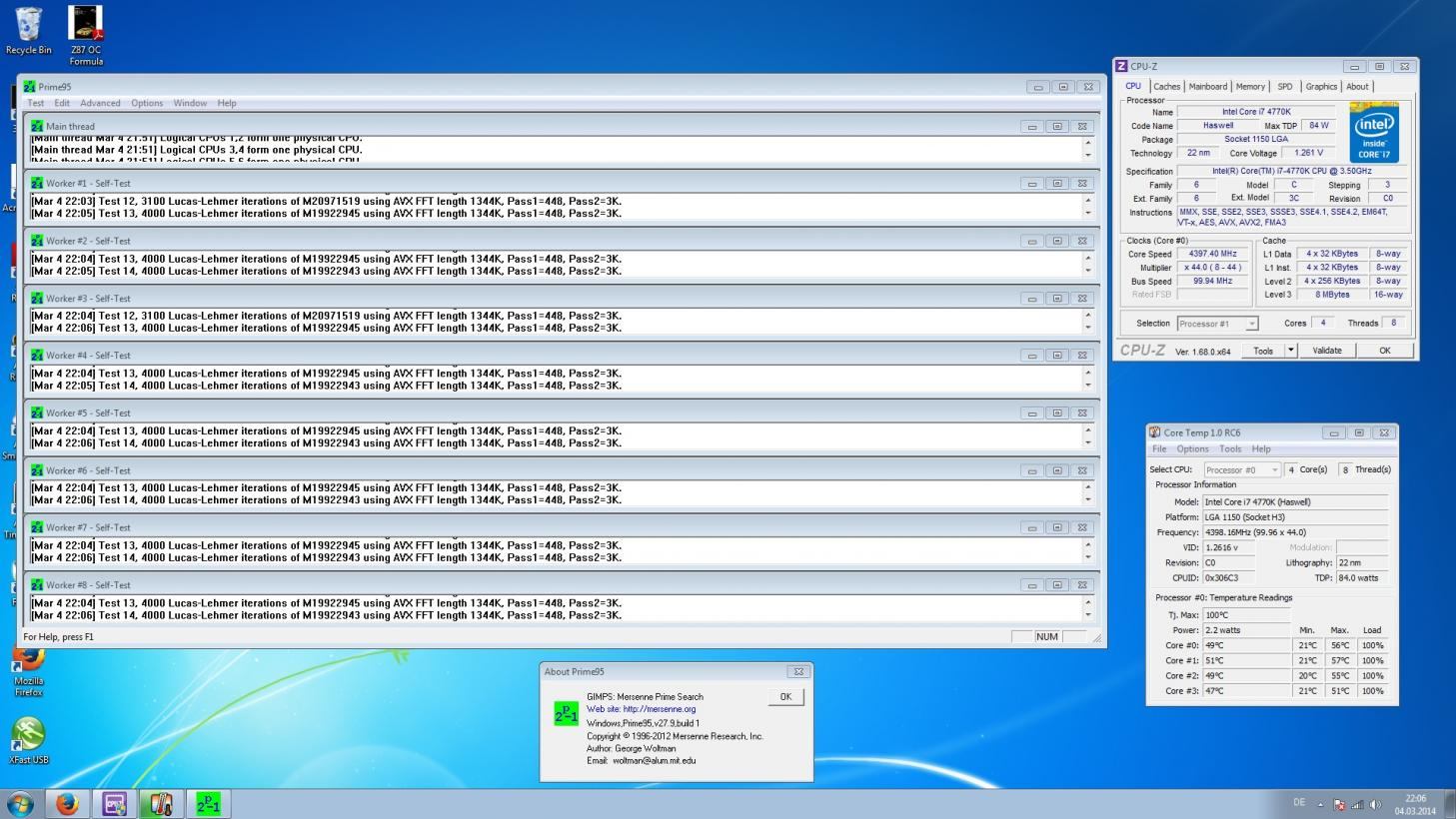
Task: Open the Window menu in Prime95
Action: [x=190, y=103]
